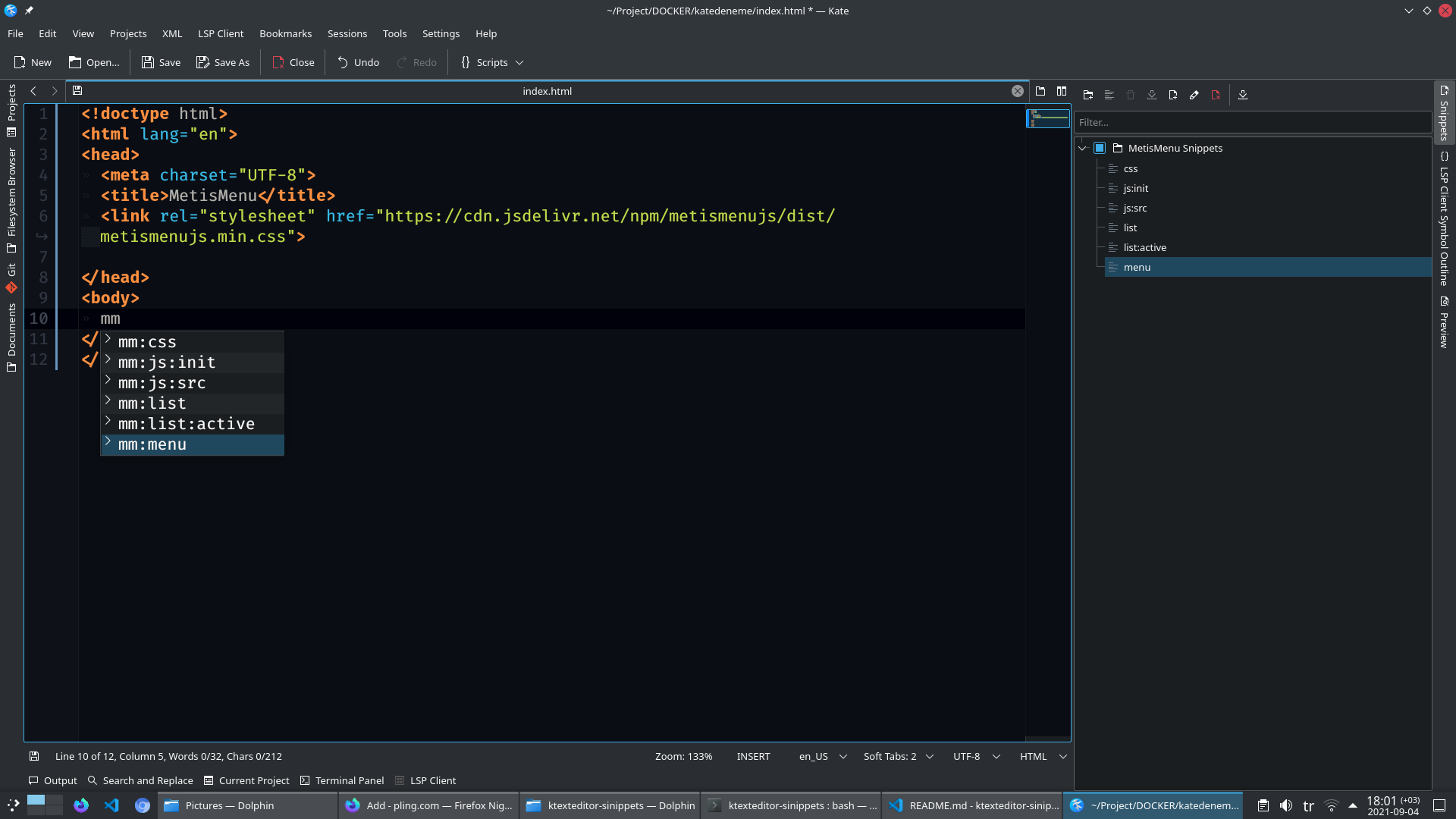Click the new tab view icon
Viewport: 1456px width, 819px height.
coord(1040,91)
